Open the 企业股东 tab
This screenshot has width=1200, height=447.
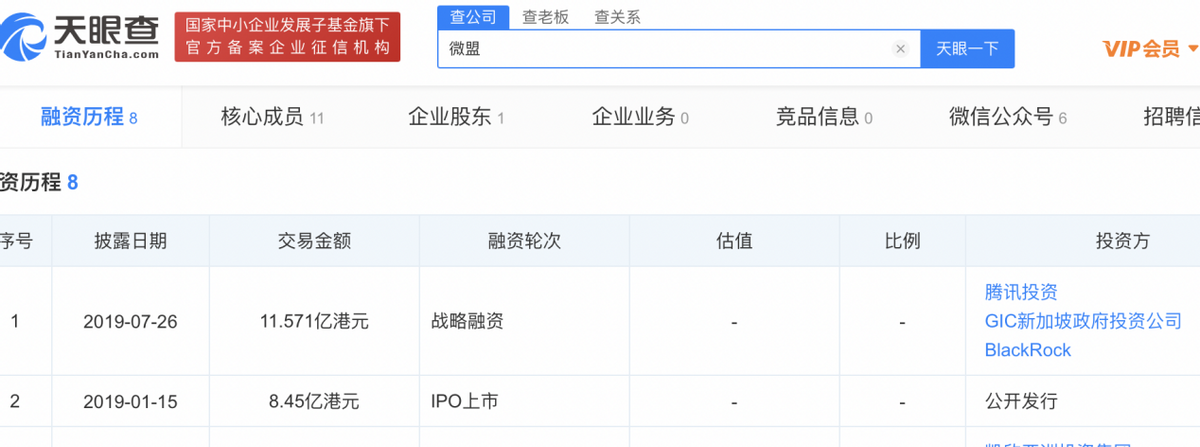(456, 118)
